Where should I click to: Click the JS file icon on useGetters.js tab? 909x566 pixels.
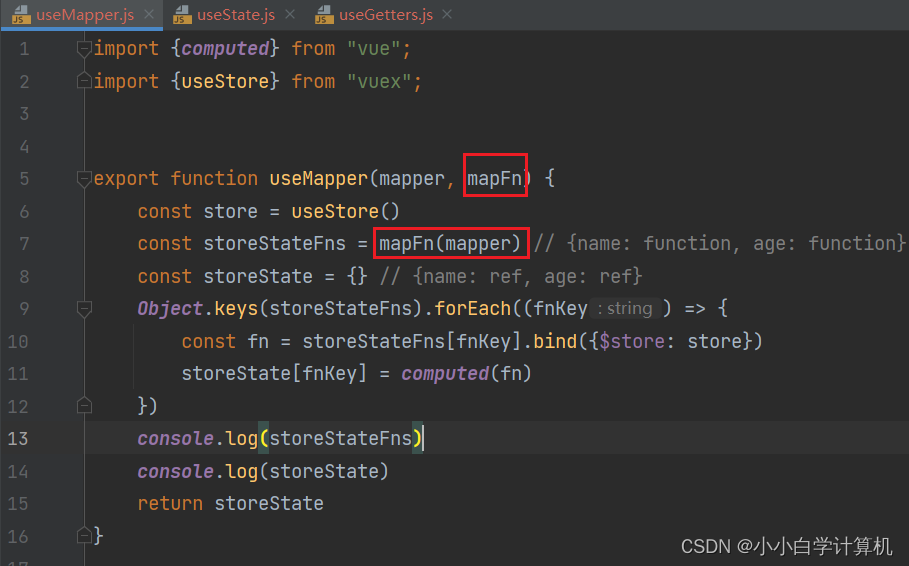click(x=324, y=14)
